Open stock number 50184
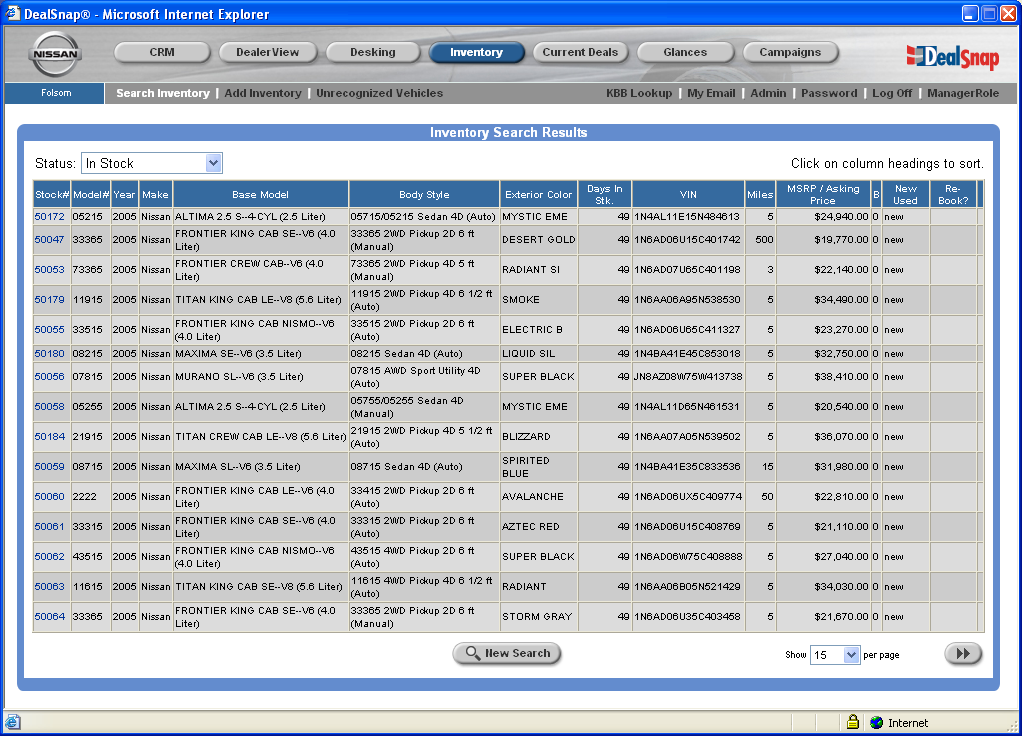 pos(50,437)
